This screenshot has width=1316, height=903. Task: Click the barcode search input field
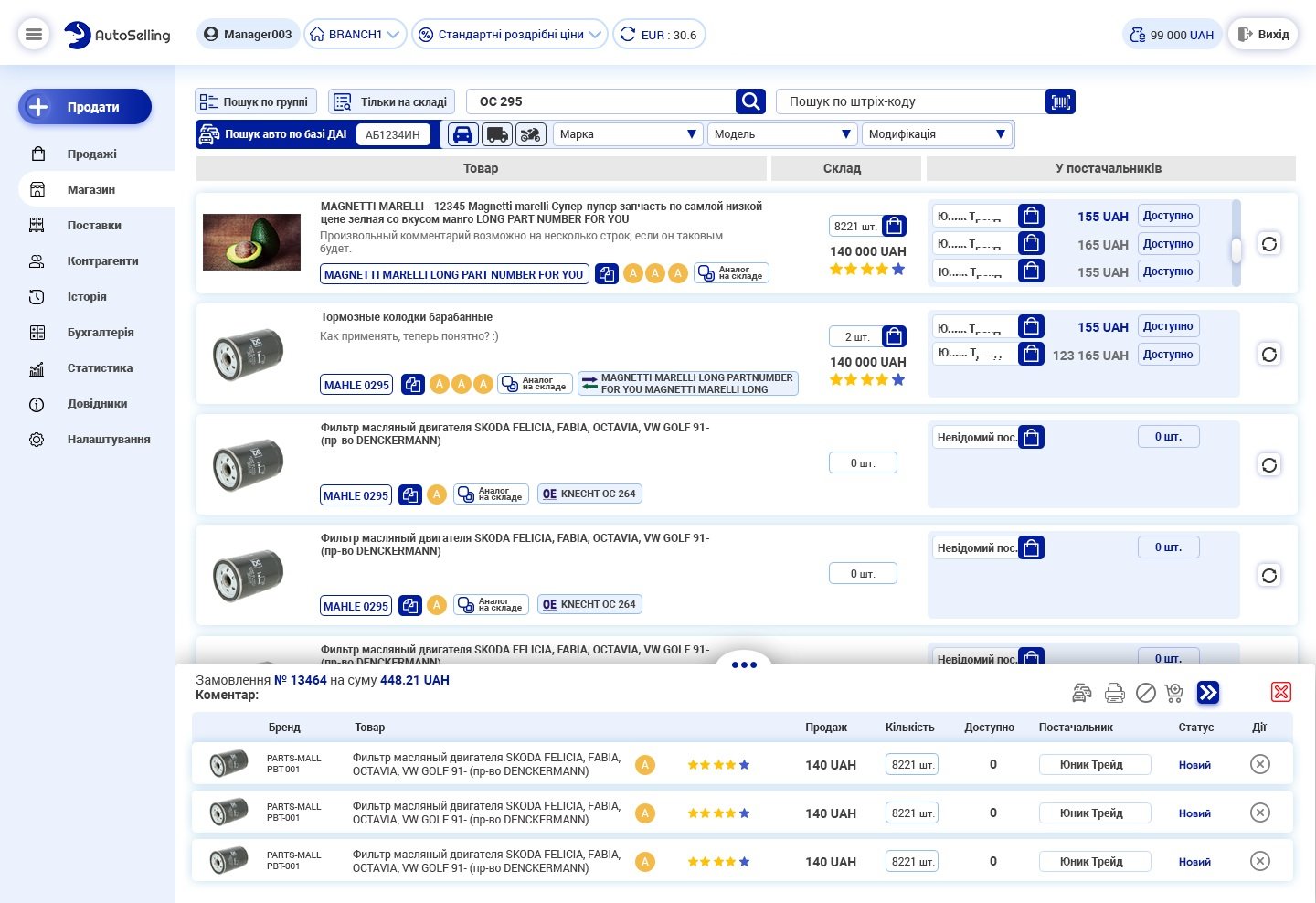[910, 101]
